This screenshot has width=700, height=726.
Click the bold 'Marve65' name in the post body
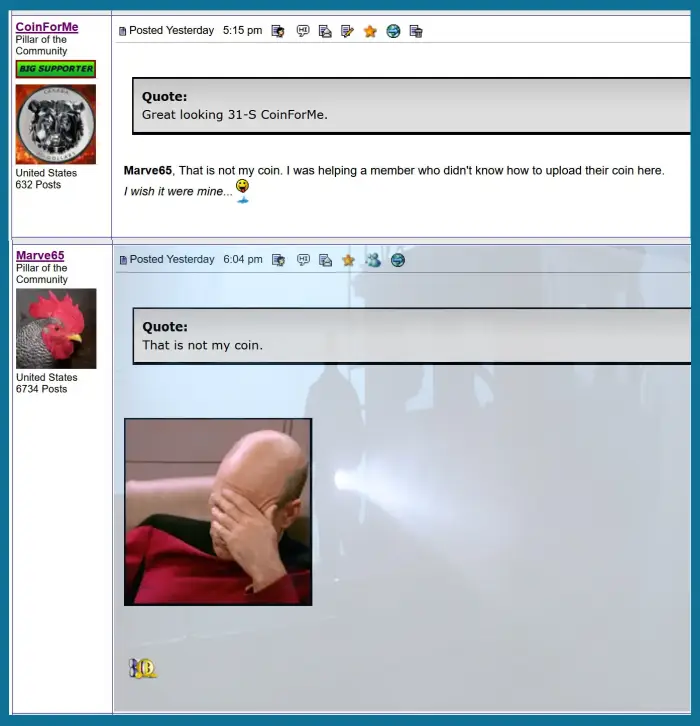148,170
